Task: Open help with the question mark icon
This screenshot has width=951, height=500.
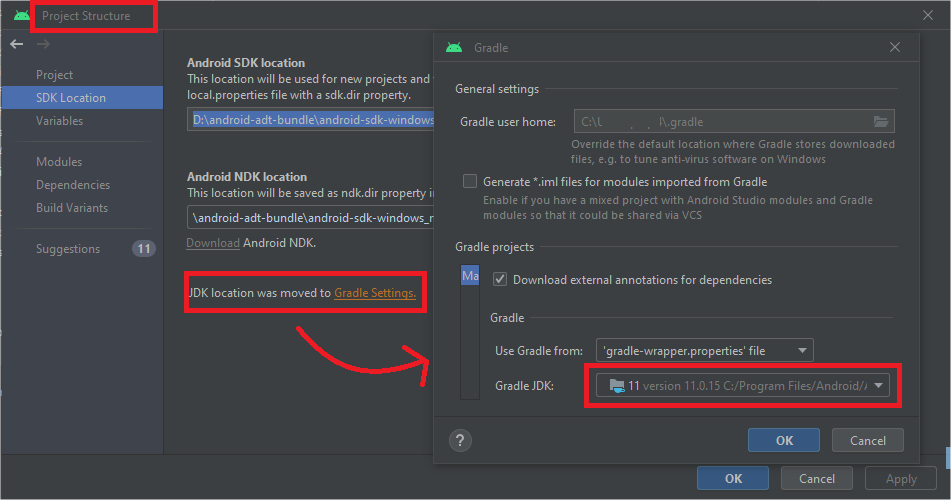Action: point(460,441)
